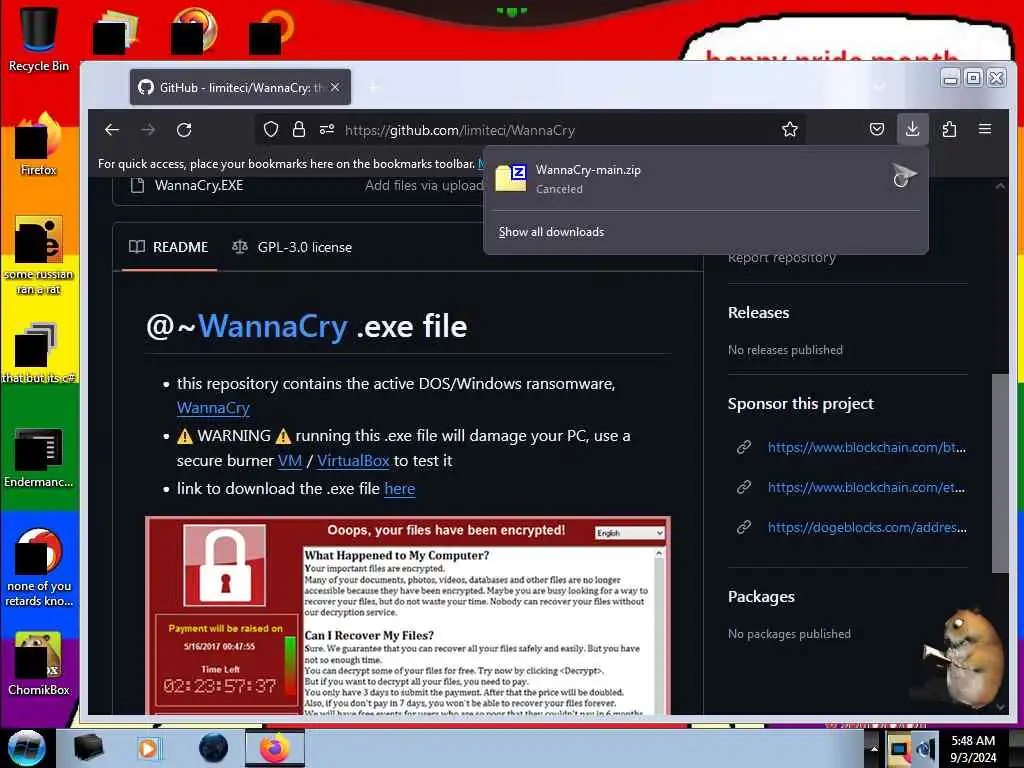
Task: Click the Packages heading
Action: [761, 597]
